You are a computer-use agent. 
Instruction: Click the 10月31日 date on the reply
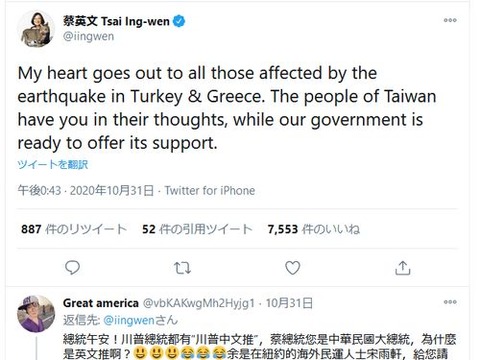(289, 303)
